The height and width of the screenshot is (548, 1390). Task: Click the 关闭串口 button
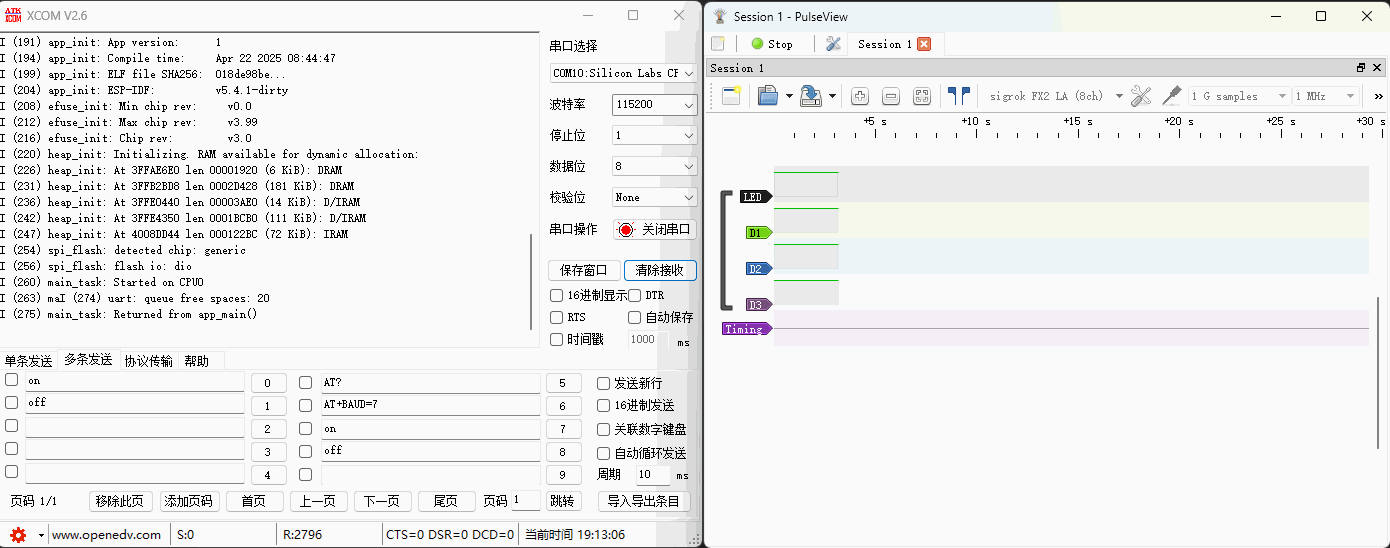pos(655,229)
